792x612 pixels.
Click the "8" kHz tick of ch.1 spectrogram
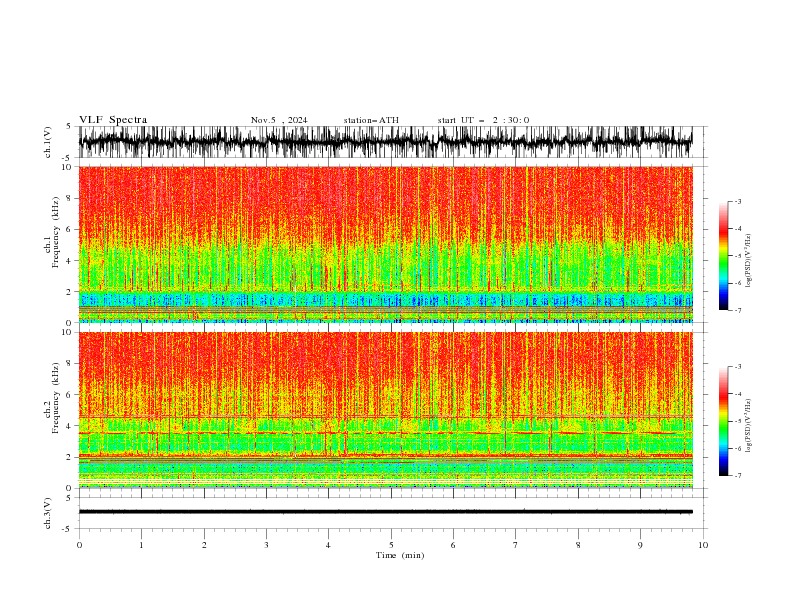click(x=69, y=198)
